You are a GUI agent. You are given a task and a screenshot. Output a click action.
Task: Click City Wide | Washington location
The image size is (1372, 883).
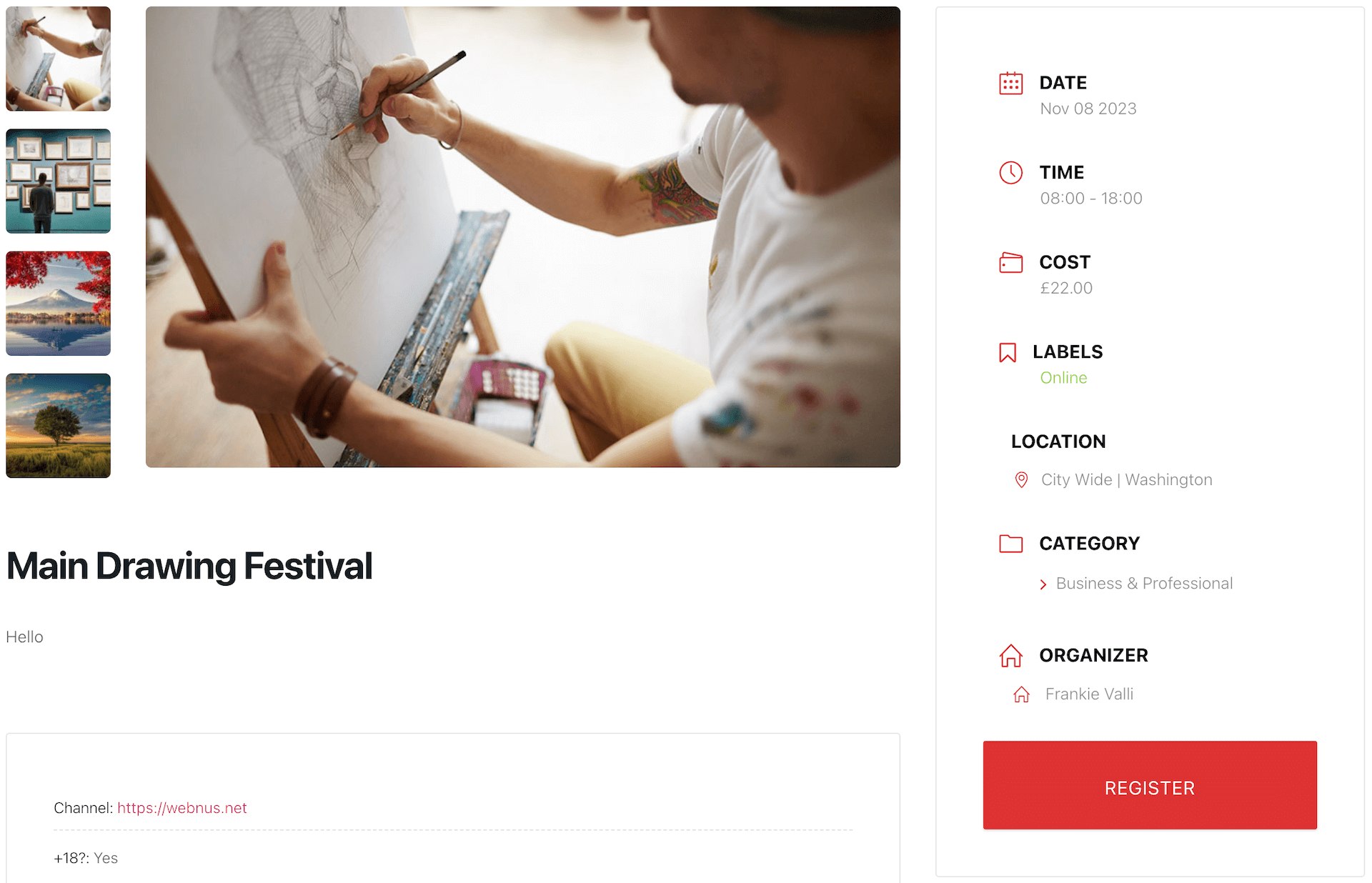click(x=1126, y=480)
